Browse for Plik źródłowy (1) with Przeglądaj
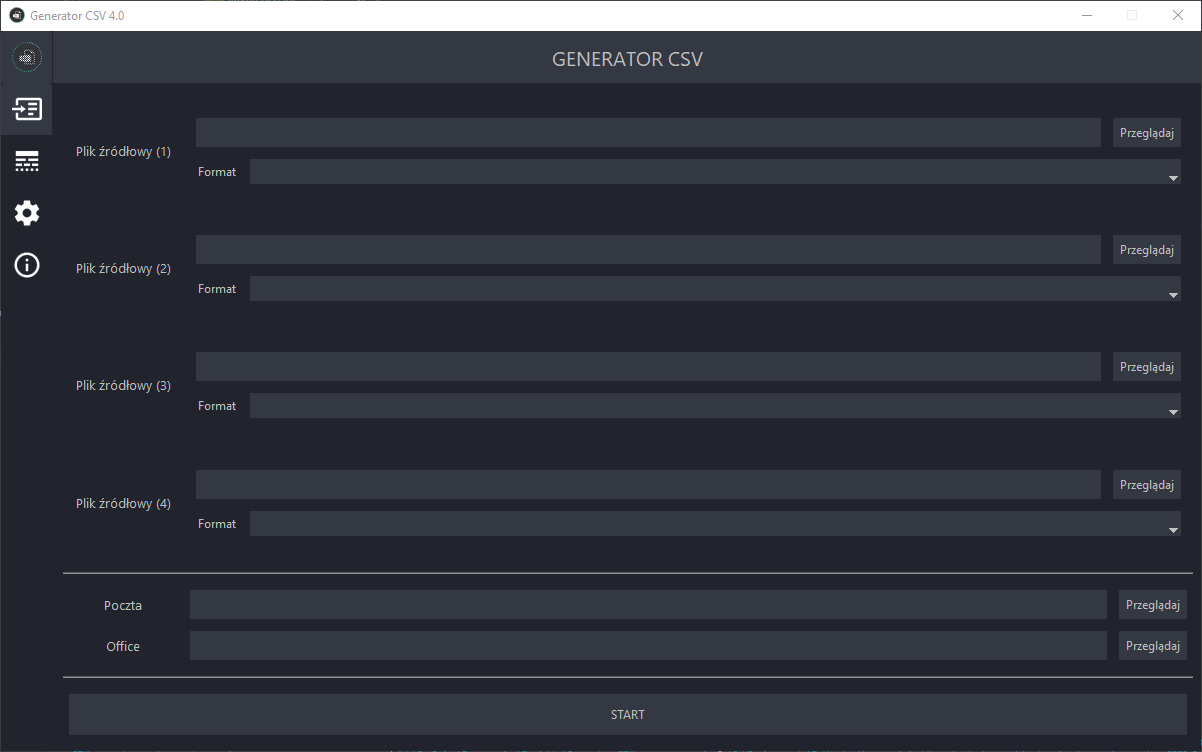 [1146, 133]
